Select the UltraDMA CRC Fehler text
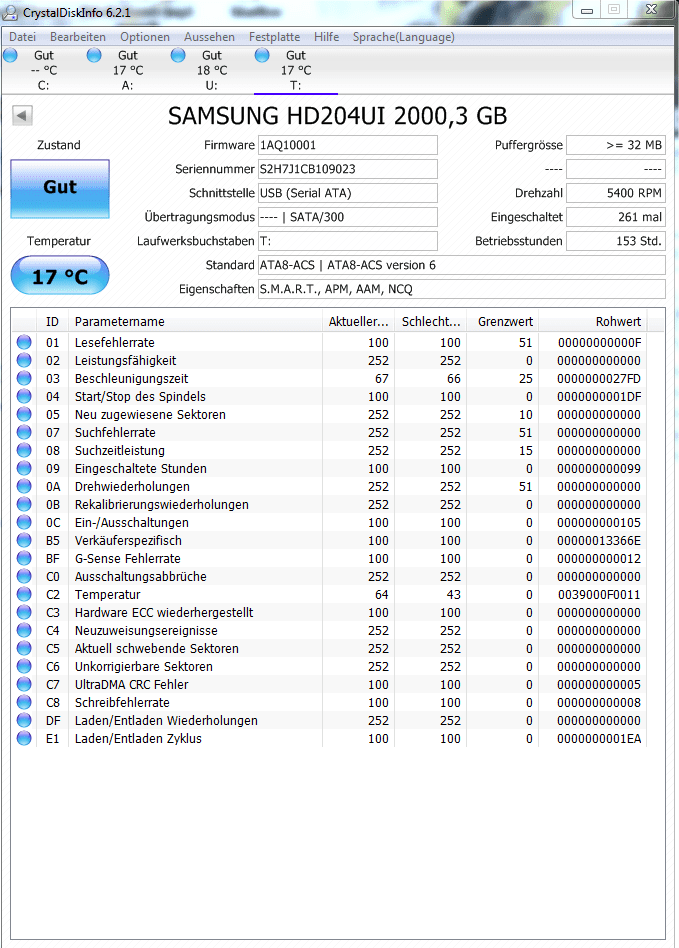 131,684
